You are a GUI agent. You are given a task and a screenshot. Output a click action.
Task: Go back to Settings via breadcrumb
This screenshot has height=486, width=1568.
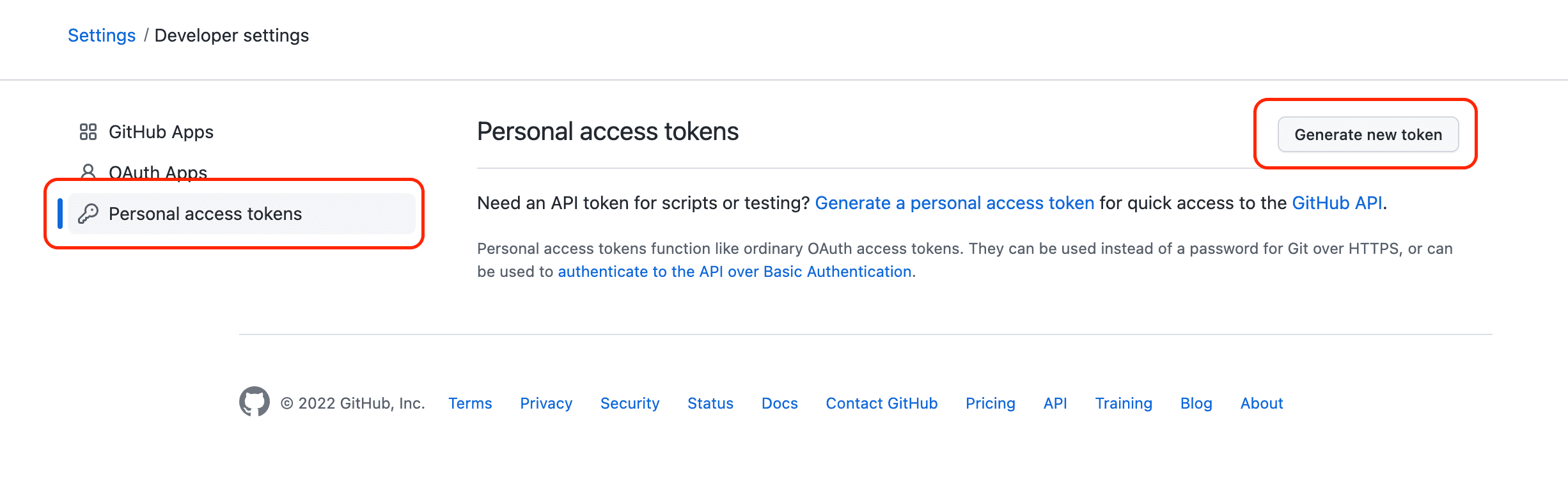pos(102,35)
